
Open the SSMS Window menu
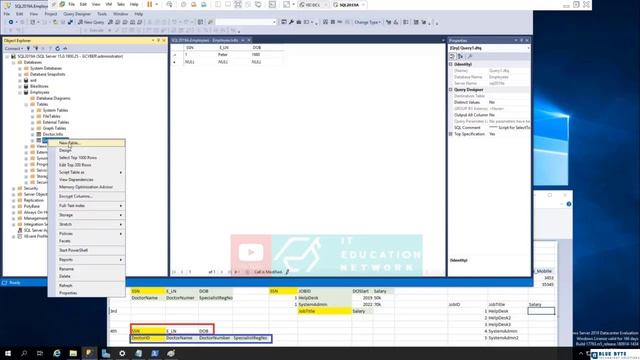click(x=120, y=14)
